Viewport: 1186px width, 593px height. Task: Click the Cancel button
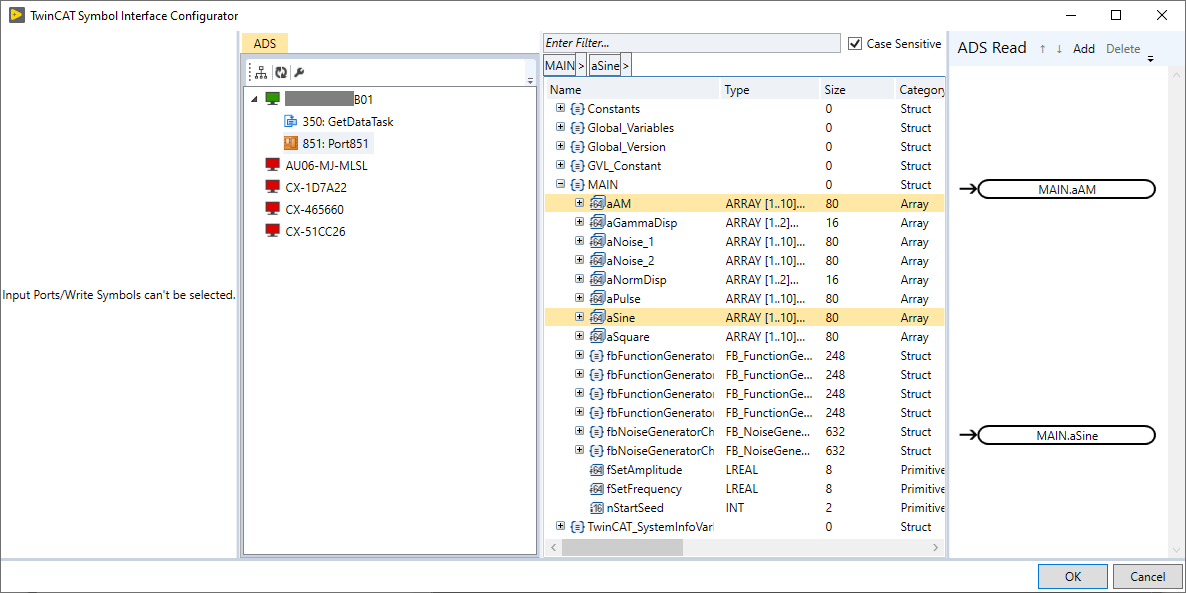(x=1147, y=576)
